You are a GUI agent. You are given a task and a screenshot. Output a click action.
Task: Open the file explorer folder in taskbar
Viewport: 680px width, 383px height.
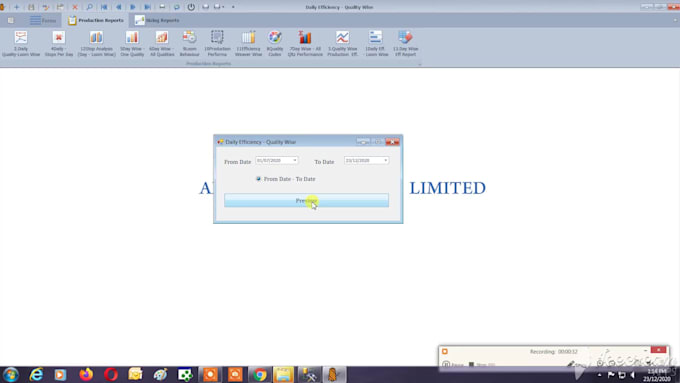pos(284,374)
